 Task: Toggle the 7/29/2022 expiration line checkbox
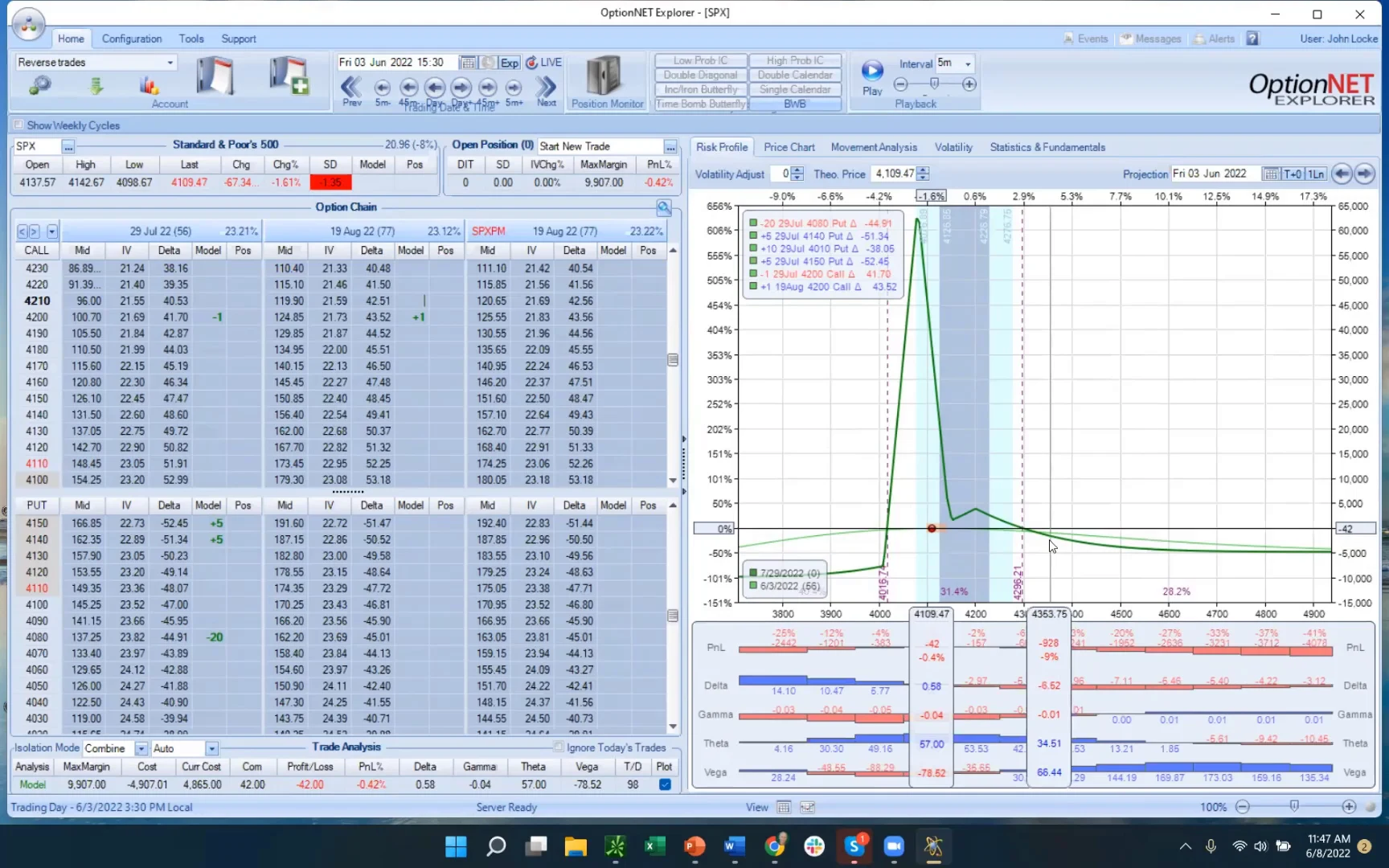point(753,573)
